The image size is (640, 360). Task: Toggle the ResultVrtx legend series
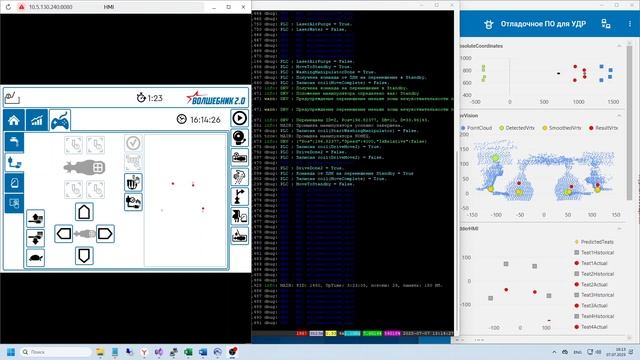[x=603, y=128]
